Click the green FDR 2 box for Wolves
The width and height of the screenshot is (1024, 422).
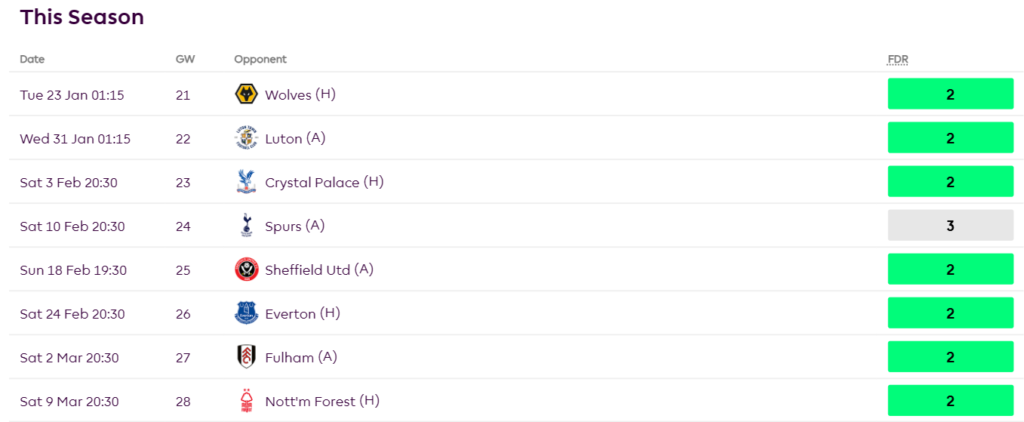950,94
